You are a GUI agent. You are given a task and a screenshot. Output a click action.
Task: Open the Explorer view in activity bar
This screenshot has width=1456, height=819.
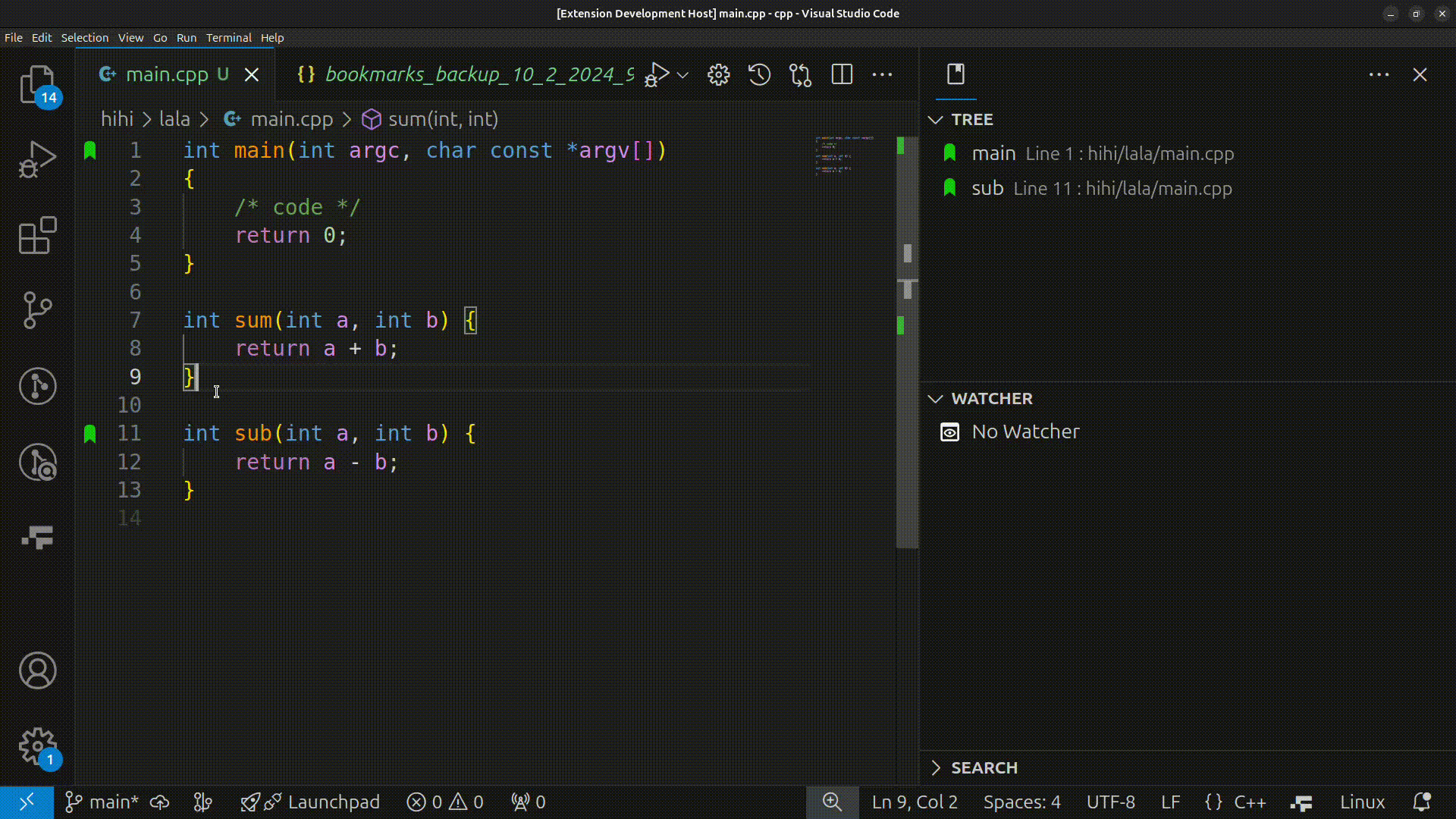click(x=36, y=83)
